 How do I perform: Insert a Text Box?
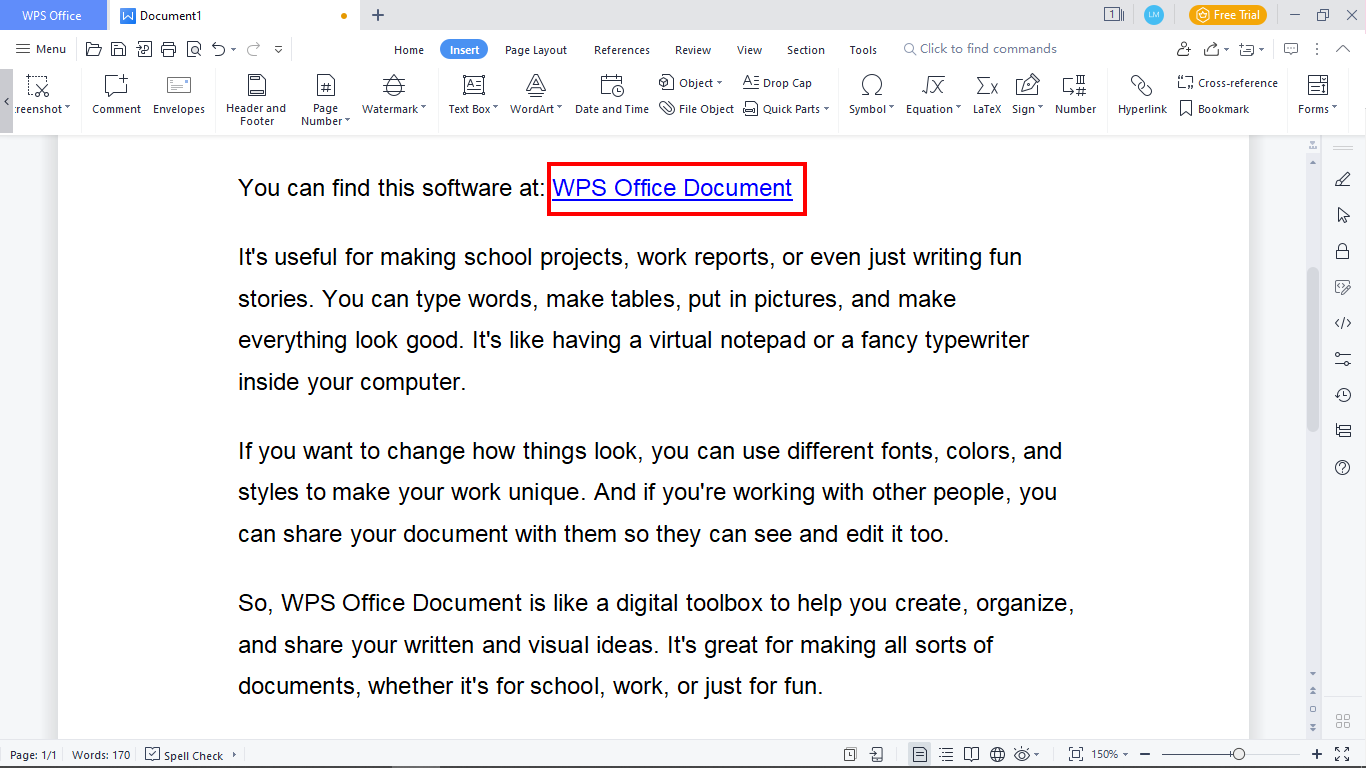coord(470,95)
